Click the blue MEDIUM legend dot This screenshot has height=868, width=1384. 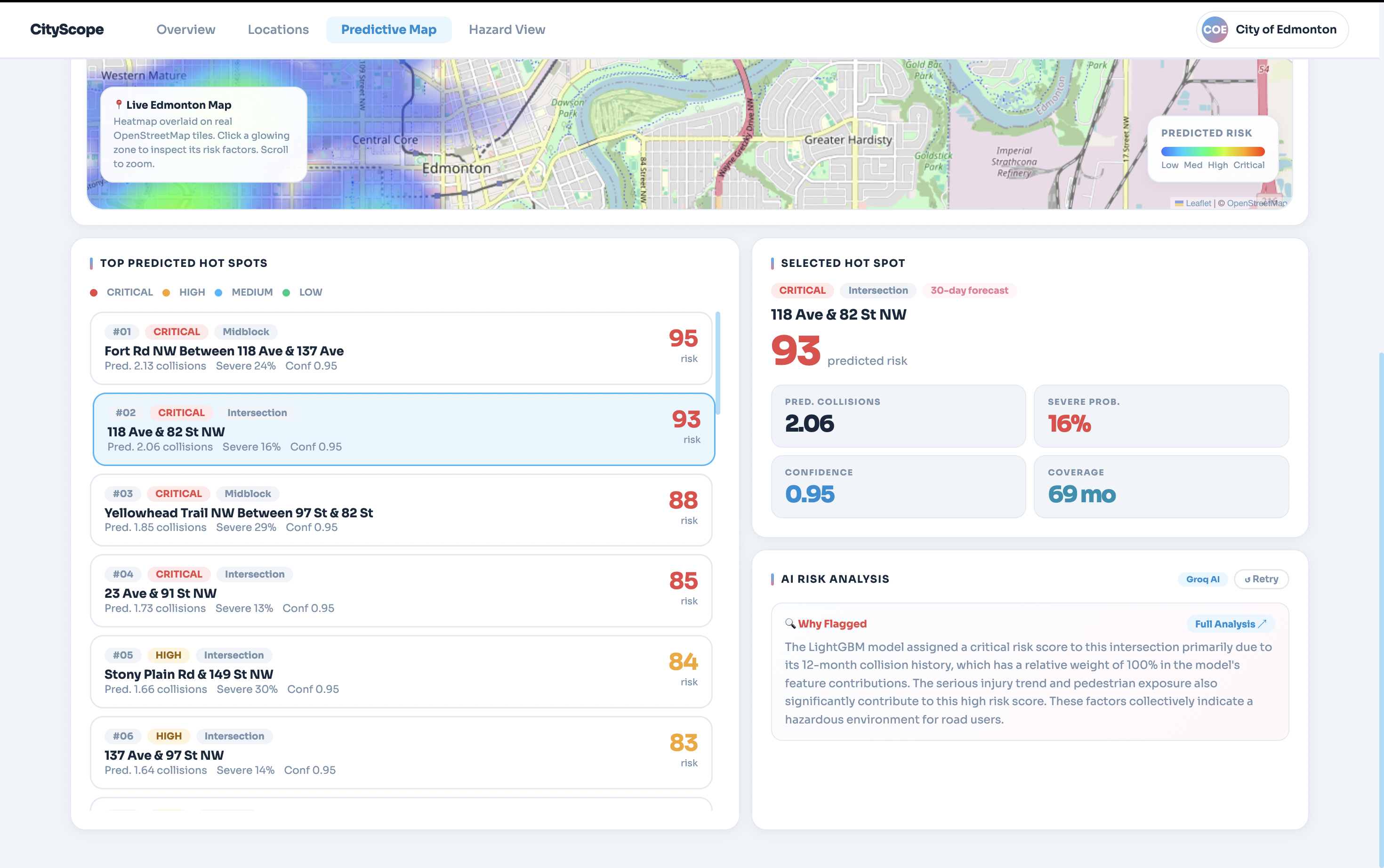[x=219, y=293]
